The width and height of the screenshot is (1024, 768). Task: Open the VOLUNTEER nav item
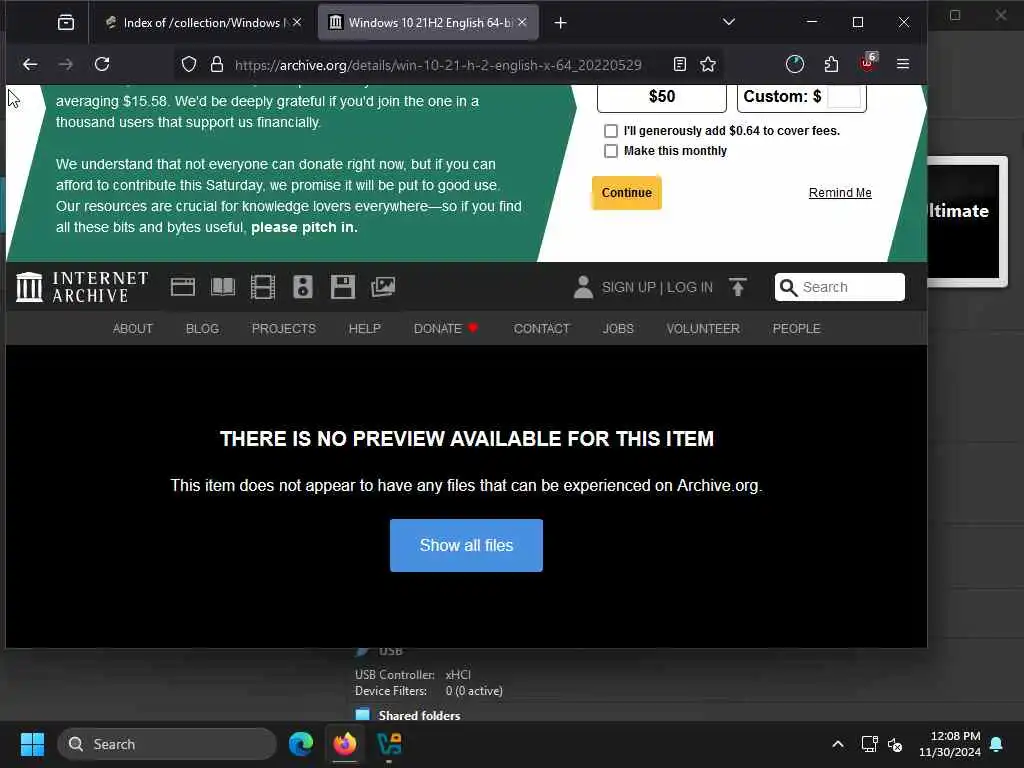click(x=703, y=328)
